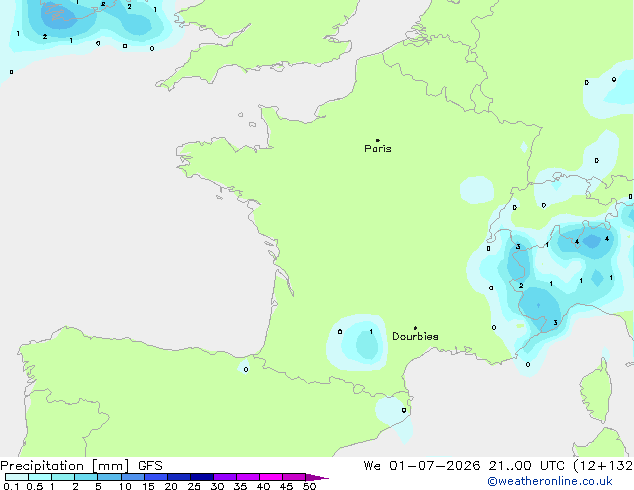This screenshot has height=490, width=634.
Task: Pick the 35–40 mm legend swatch
Action: click(248, 477)
